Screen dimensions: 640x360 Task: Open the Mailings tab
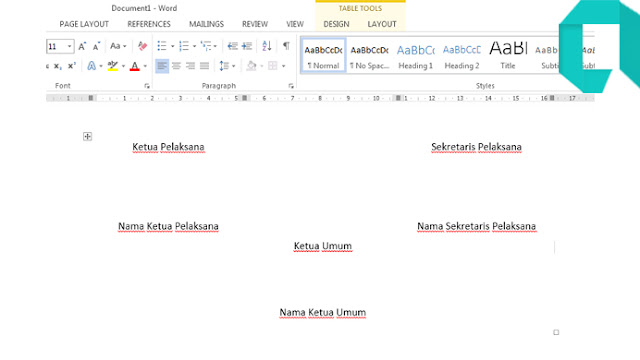[x=207, y=24]
